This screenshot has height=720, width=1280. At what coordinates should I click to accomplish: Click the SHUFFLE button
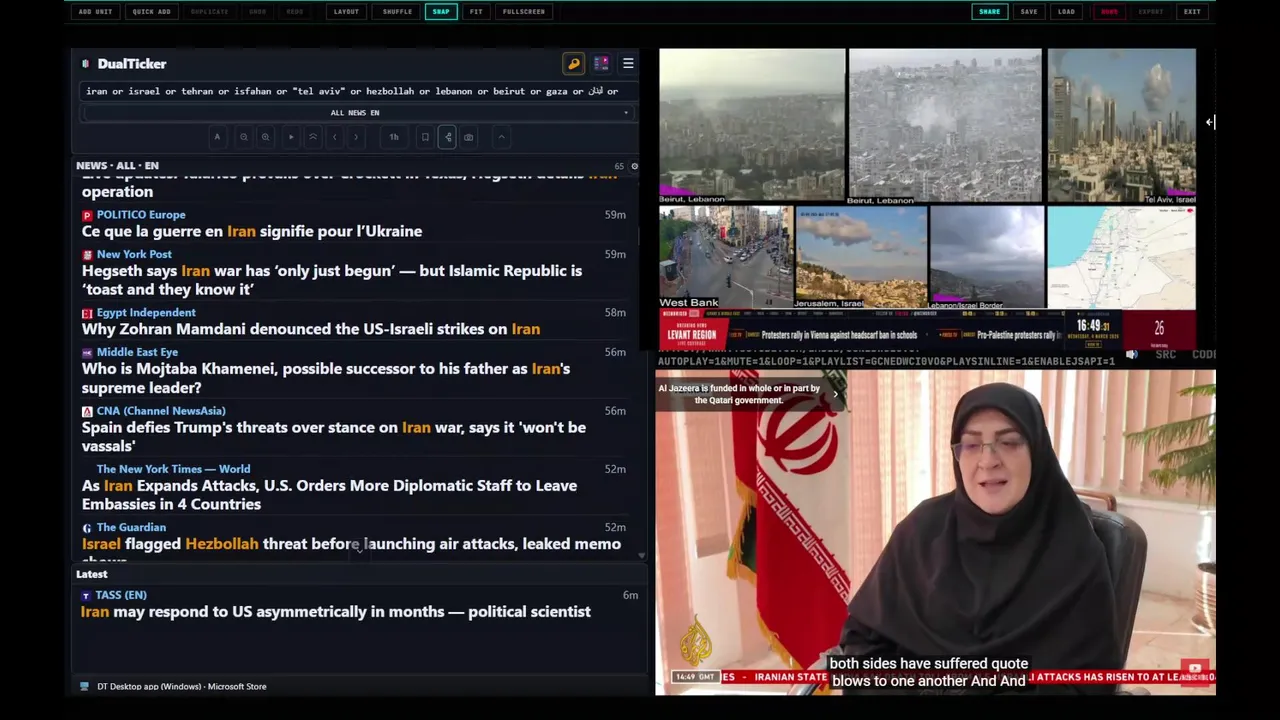click(397, 12)
